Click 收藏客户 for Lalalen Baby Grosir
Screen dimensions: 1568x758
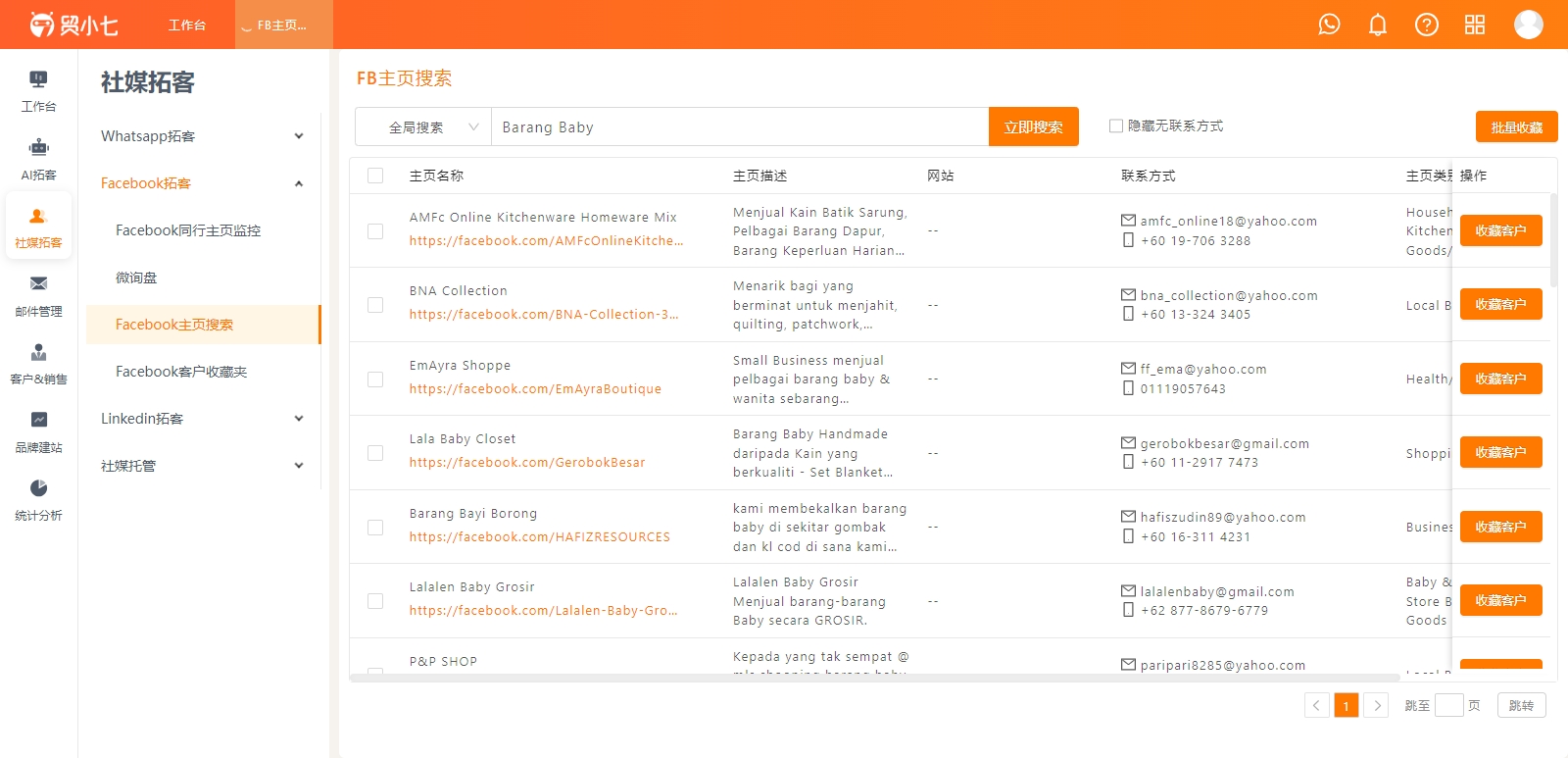pyautogui.click(x=1501, y=600)
